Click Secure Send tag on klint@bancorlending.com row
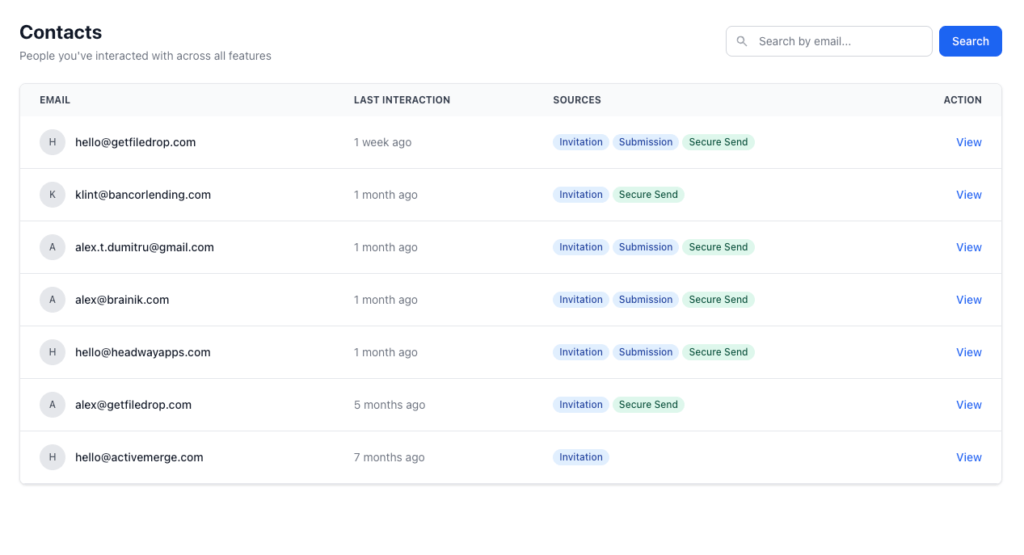1024x555 pixels. (x=648, y=195)
